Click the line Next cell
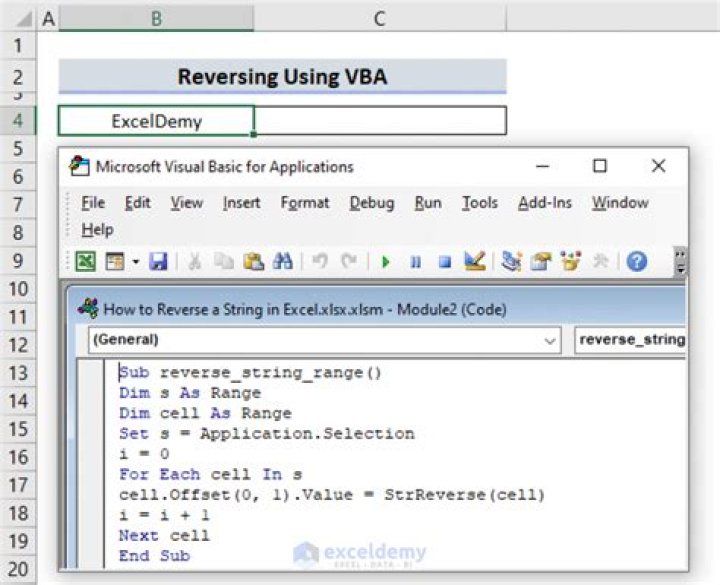720x585 pixels. pyautogui.click(x=164, y=535)
